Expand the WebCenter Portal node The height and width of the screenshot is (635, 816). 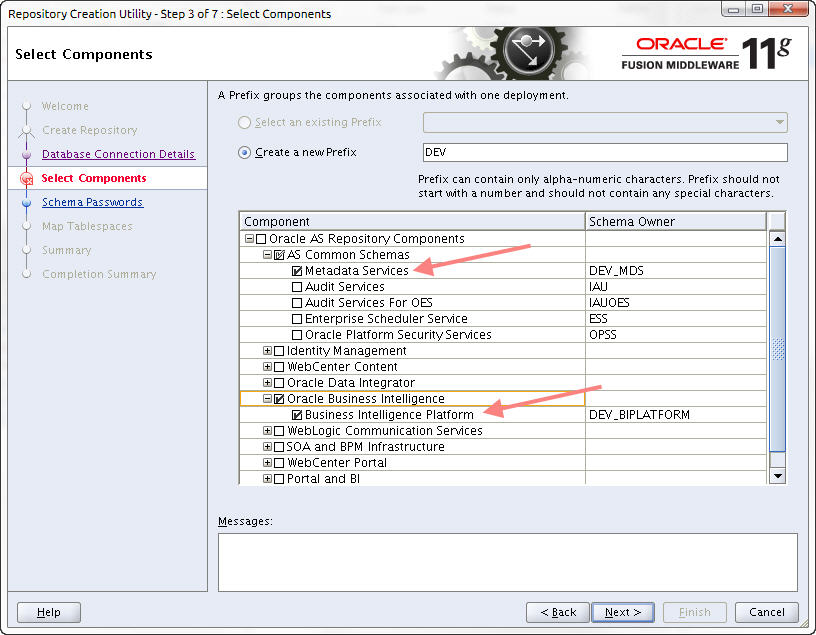[267, 463]
